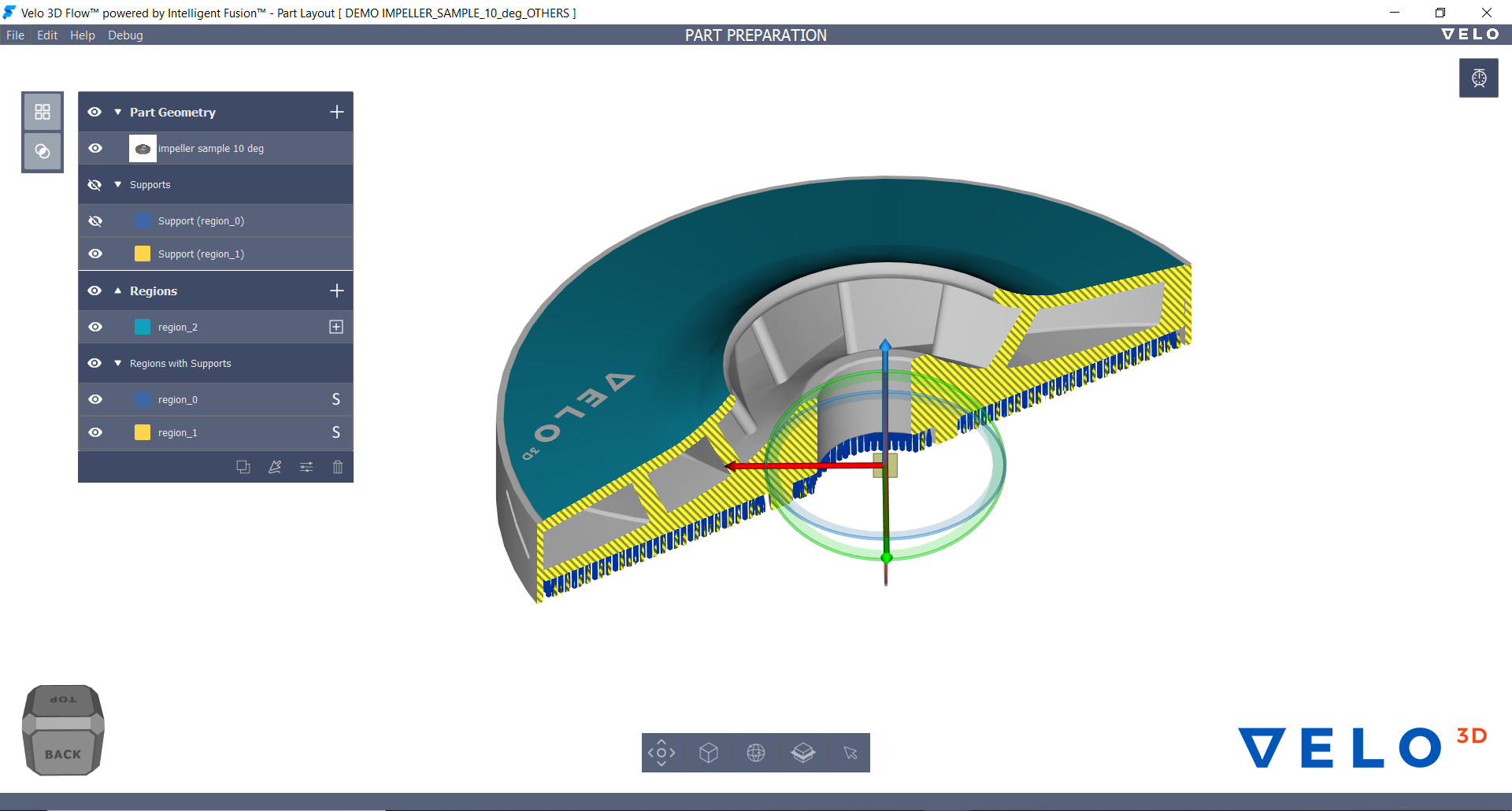
Task: Click the Supports section title
Action: click(x=150, y=184)
